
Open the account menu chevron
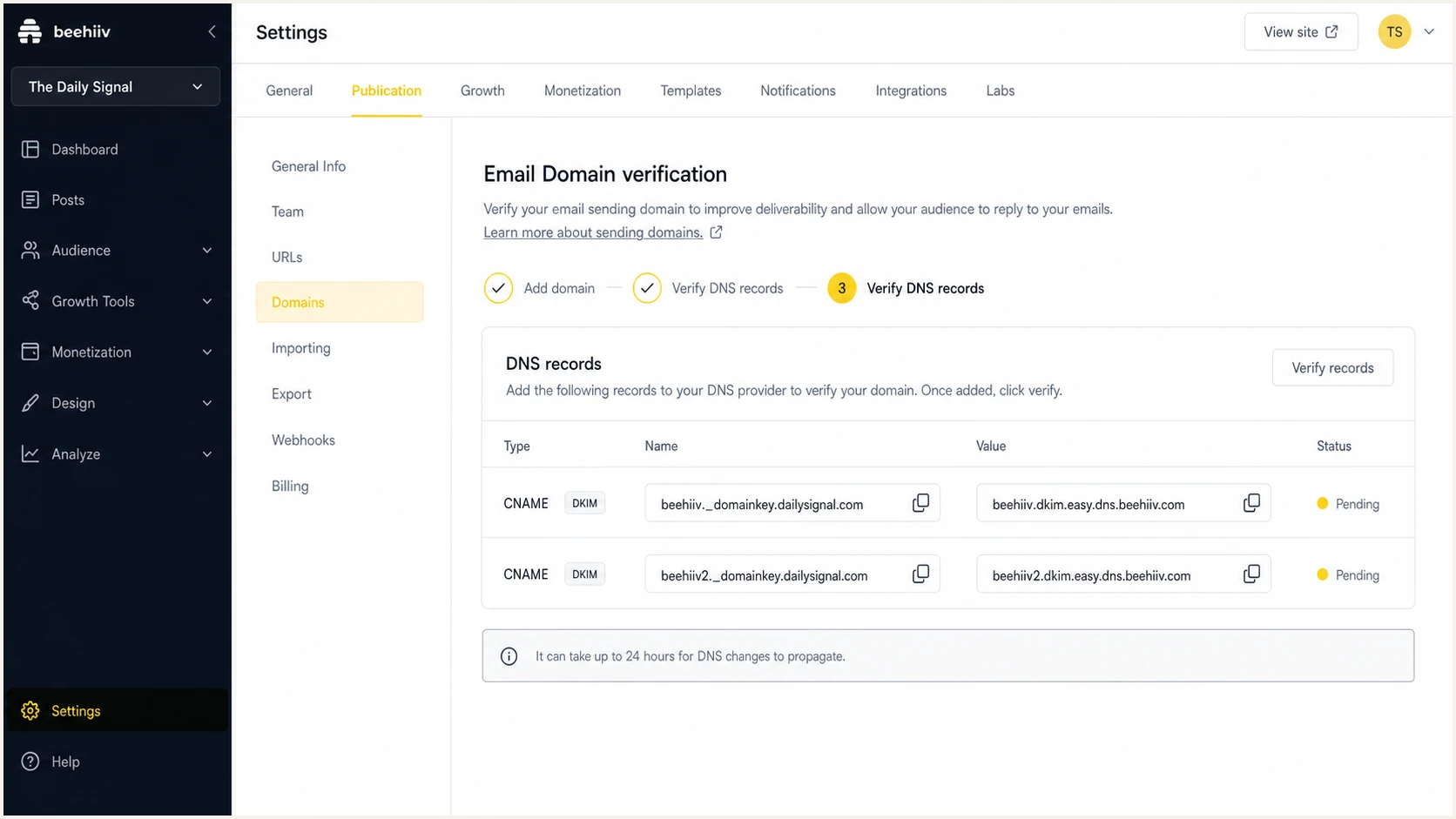pos(1429,32)
